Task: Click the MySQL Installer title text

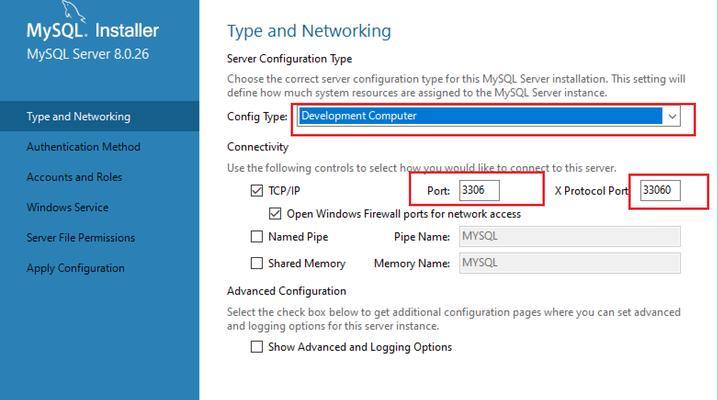Action: click(92, 31)
